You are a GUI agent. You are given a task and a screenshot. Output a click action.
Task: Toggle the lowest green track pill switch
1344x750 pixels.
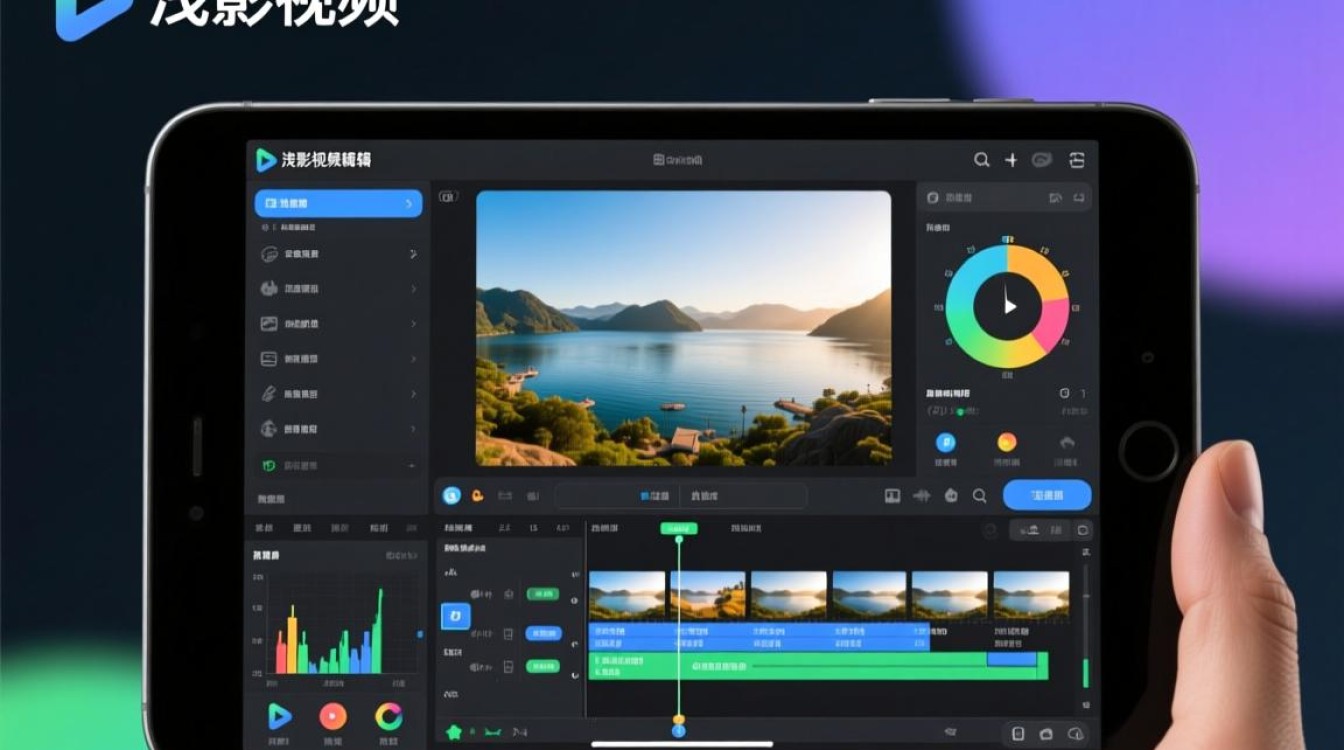pyautogui.click(x=543, y=666)
